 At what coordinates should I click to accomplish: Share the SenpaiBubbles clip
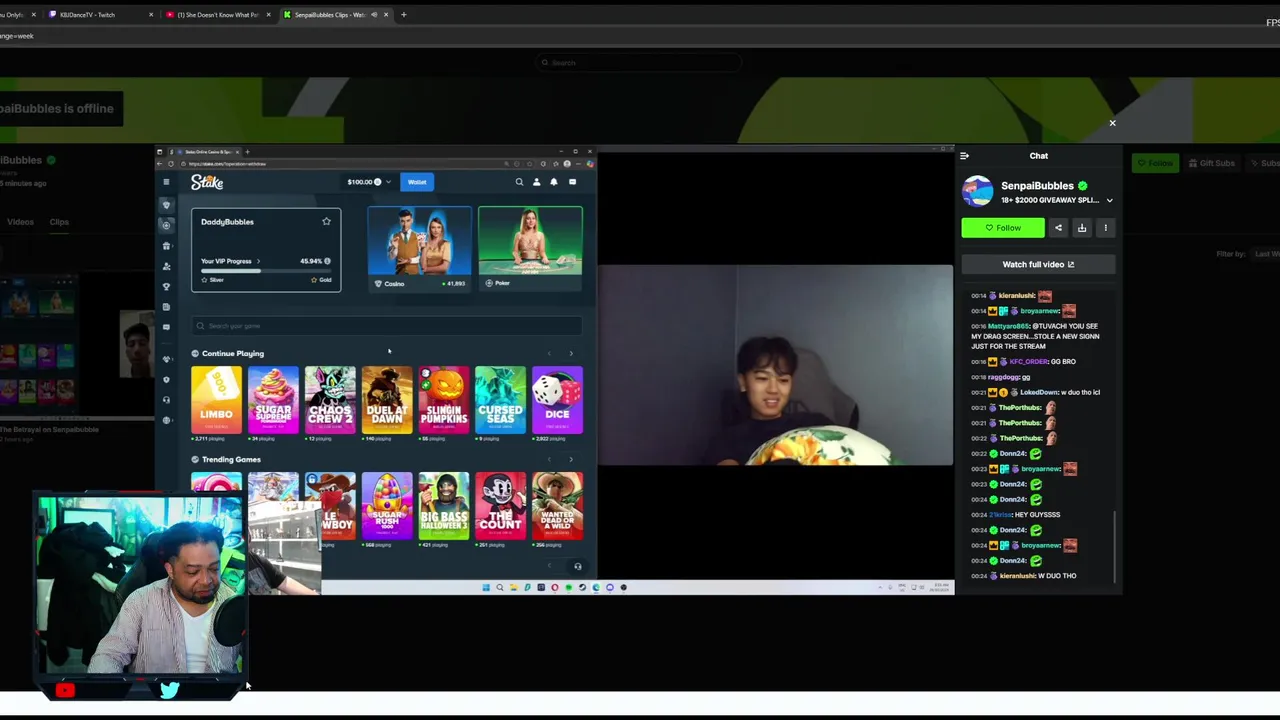pos(1058,228)
